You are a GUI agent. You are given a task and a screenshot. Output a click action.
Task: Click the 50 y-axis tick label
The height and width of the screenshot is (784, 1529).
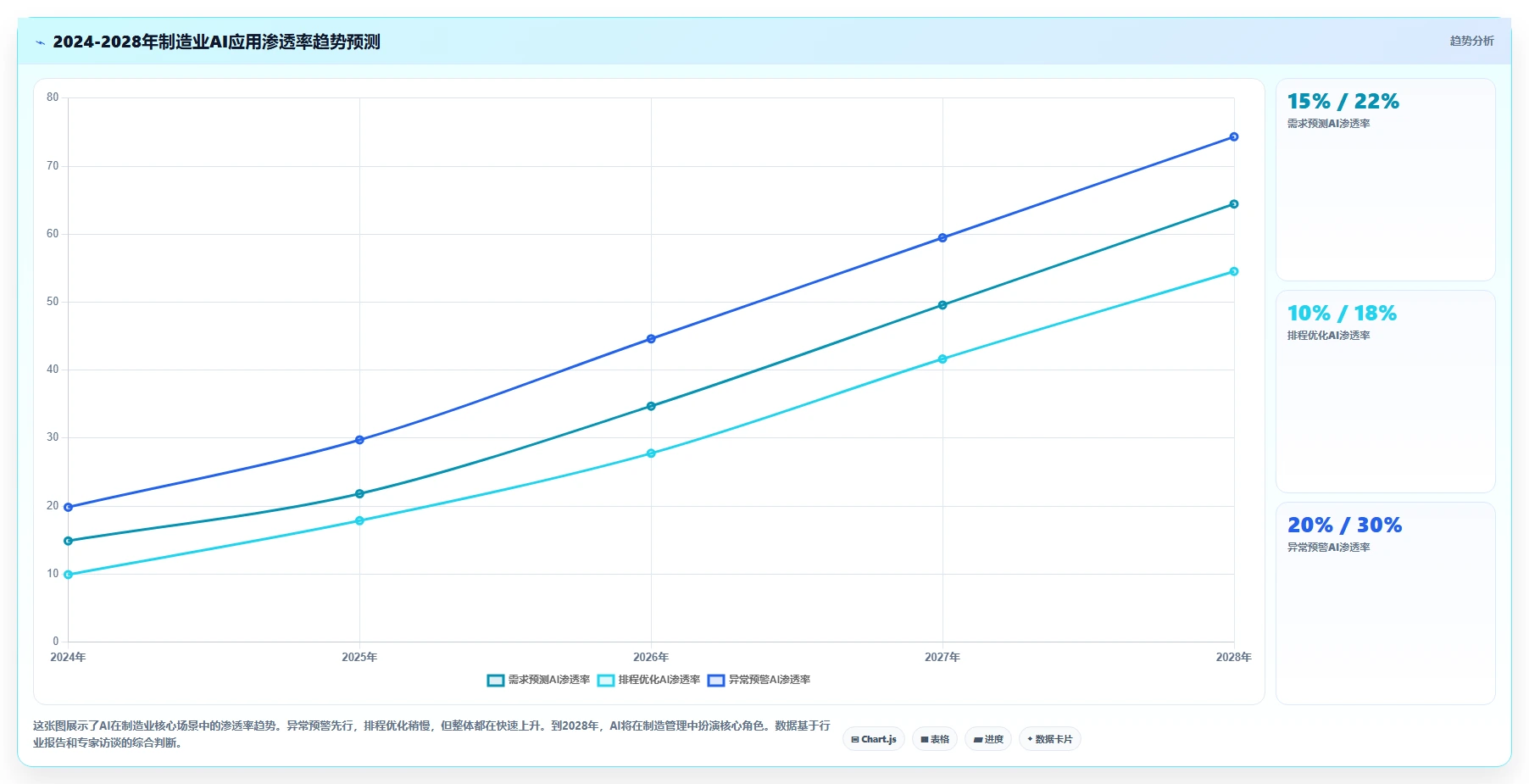tap(53, 302)
